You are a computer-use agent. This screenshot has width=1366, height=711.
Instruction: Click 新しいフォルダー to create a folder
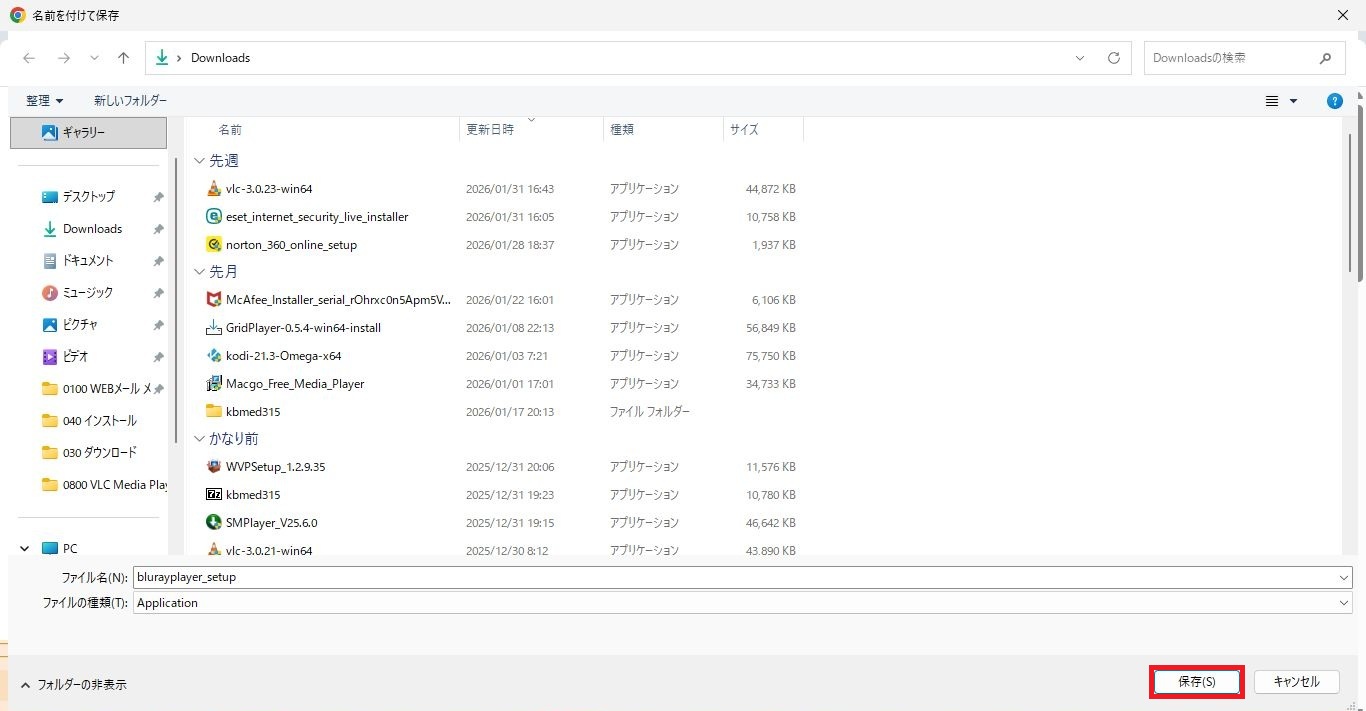point(130,101)
